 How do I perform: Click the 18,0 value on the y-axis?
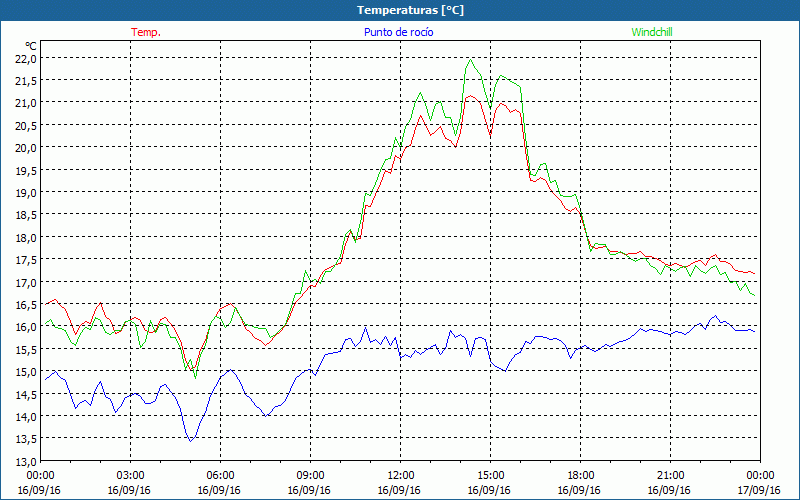pos(27,238)
